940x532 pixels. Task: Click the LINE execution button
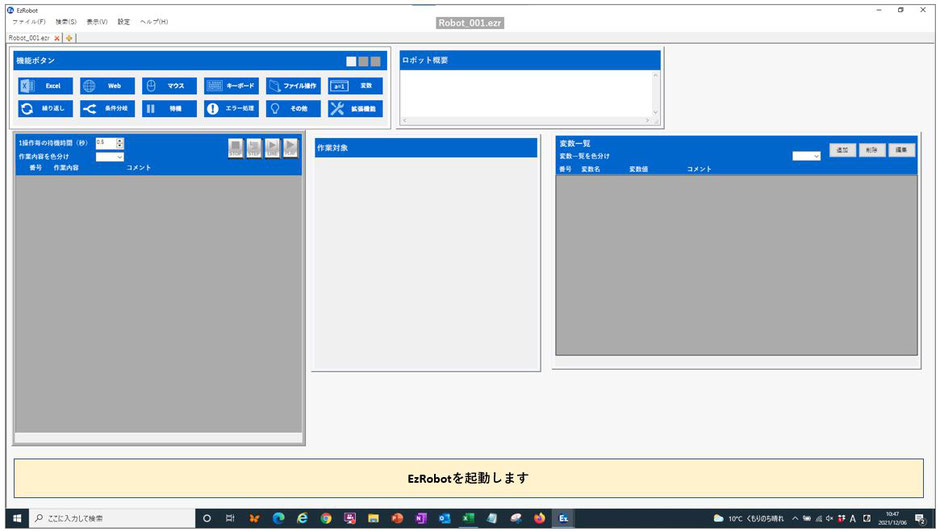(x=272, y=148)
